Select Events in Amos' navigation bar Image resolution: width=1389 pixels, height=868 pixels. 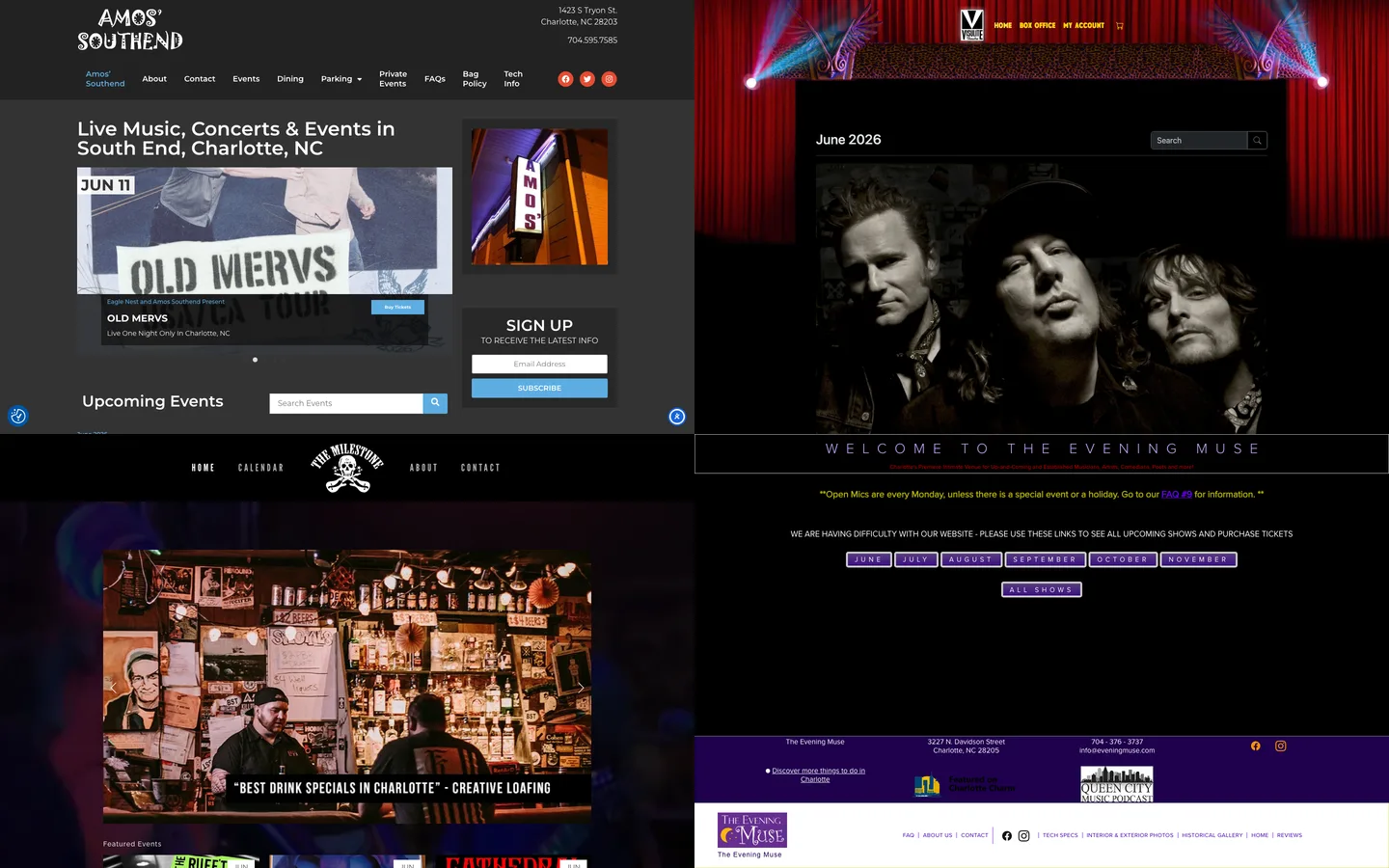[246, 79]
